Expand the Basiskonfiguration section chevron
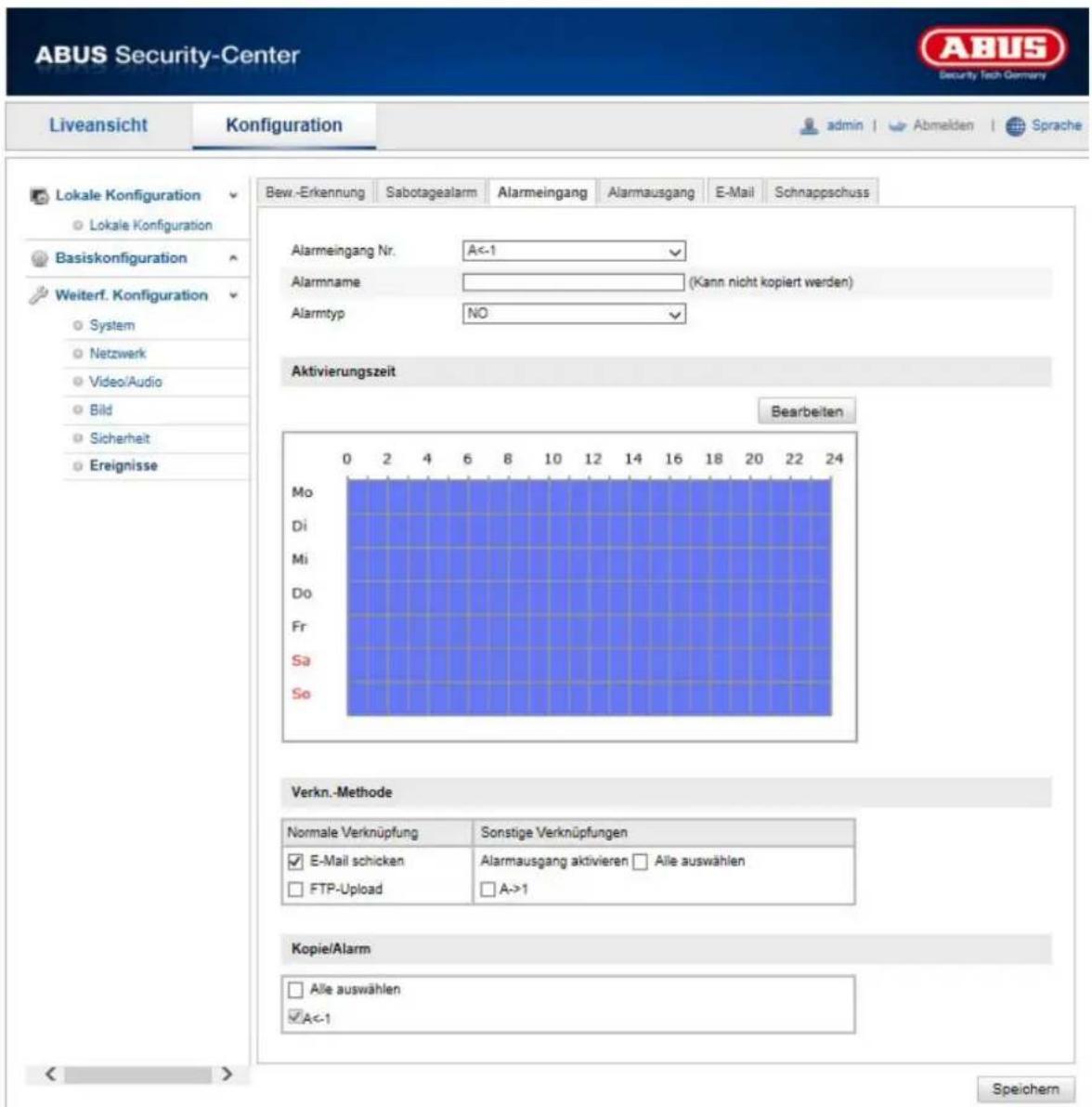 click(234, 258)
